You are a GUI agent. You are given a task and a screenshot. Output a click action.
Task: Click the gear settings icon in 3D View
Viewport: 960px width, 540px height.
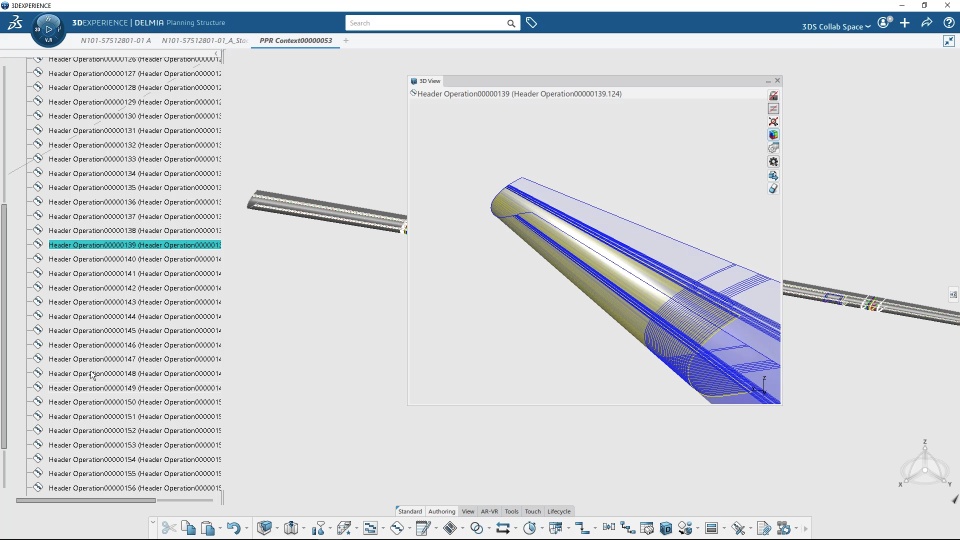coord(773,162)
